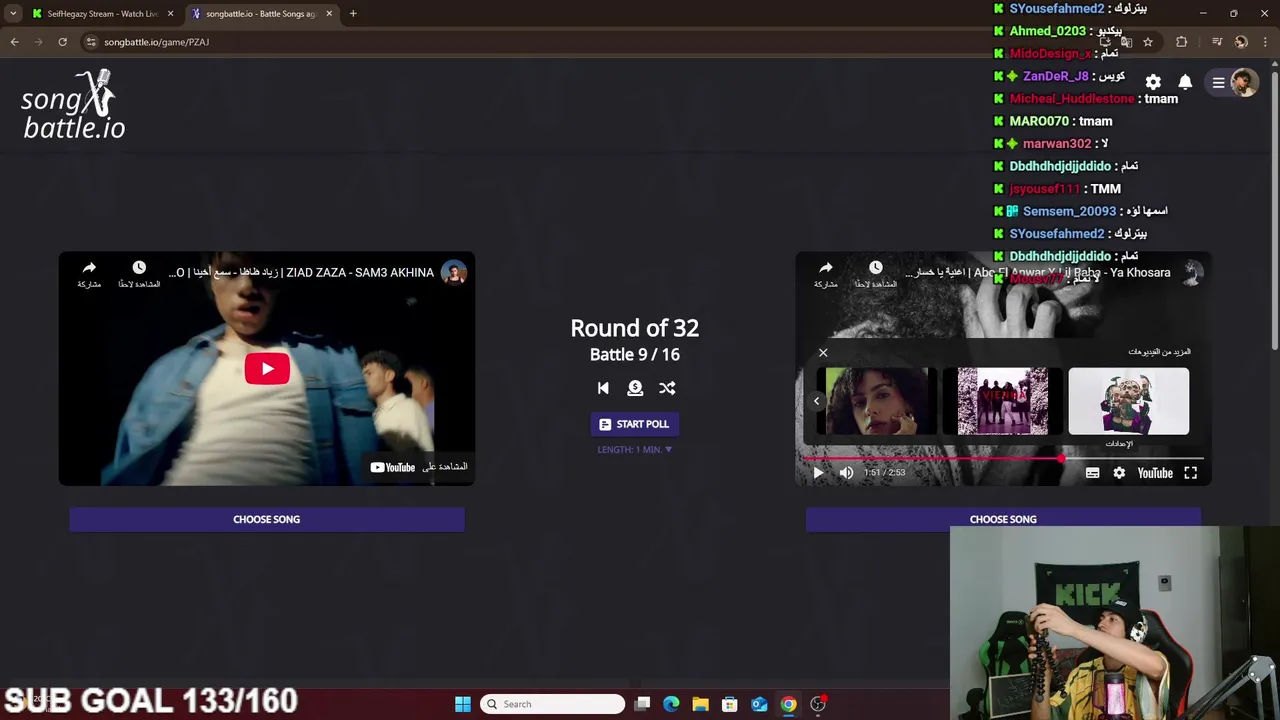1280x720 pixels.
Task: Reload the page
Action: click(x=62, y=42)
